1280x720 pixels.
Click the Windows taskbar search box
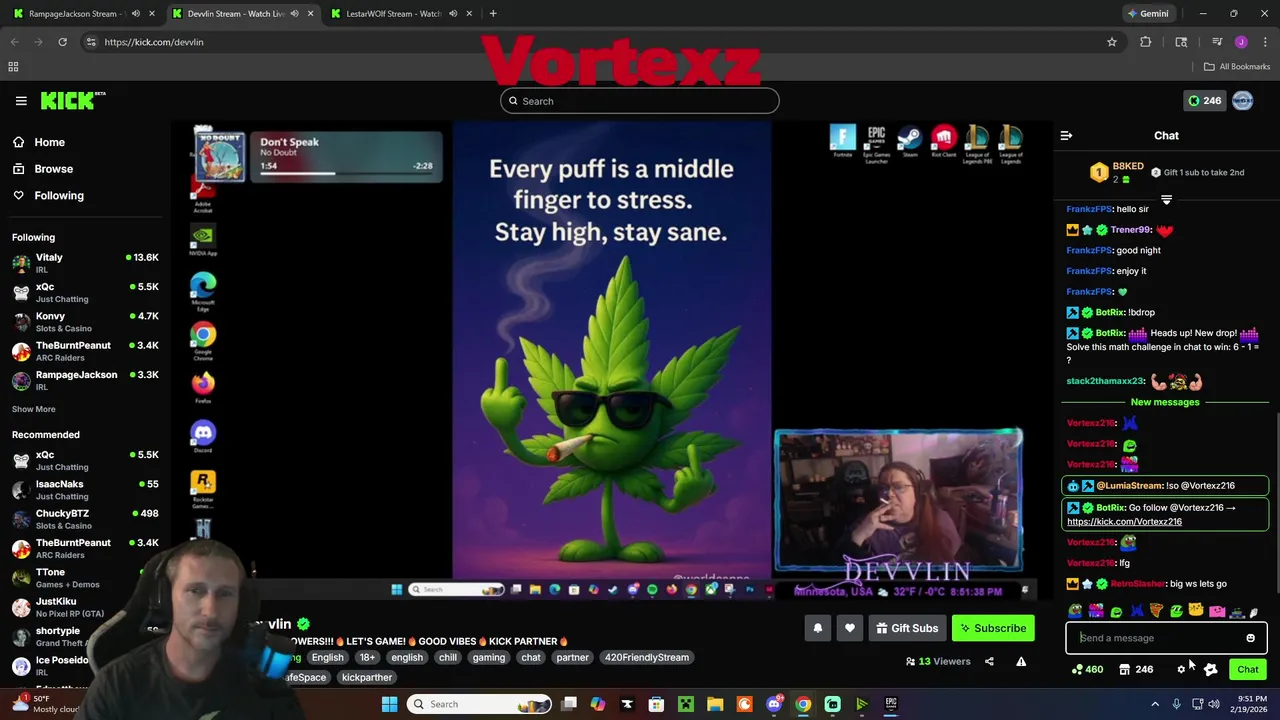click(x=480, y=704)
